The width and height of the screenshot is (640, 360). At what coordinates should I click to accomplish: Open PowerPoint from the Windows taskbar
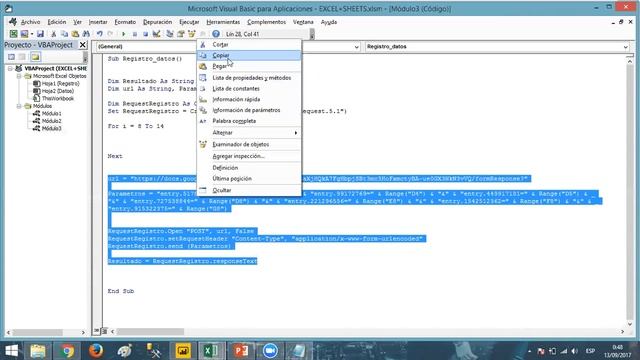click(x=241, y=351)
